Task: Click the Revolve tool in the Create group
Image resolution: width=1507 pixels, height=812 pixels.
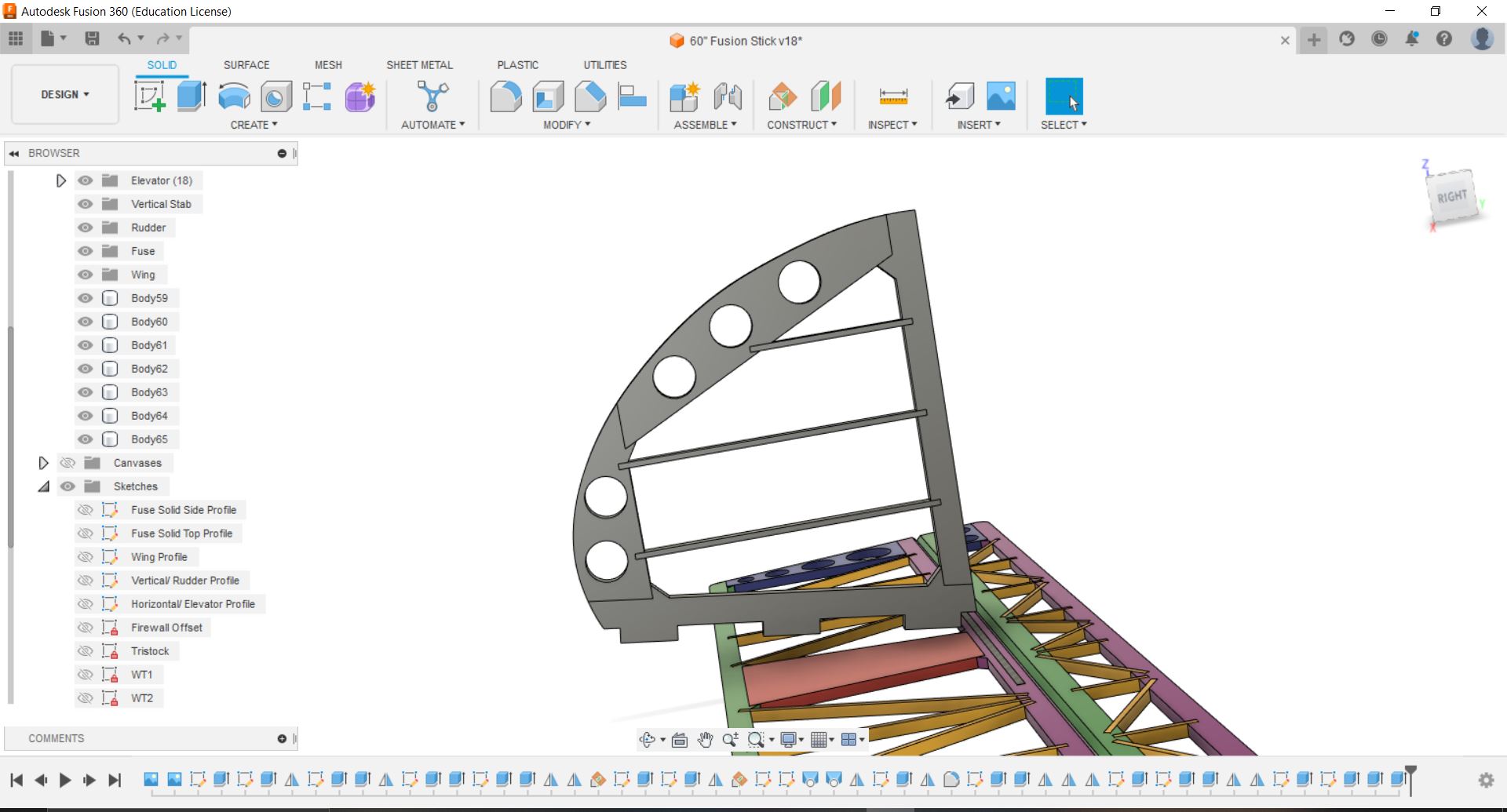Action: coord(234,96)
